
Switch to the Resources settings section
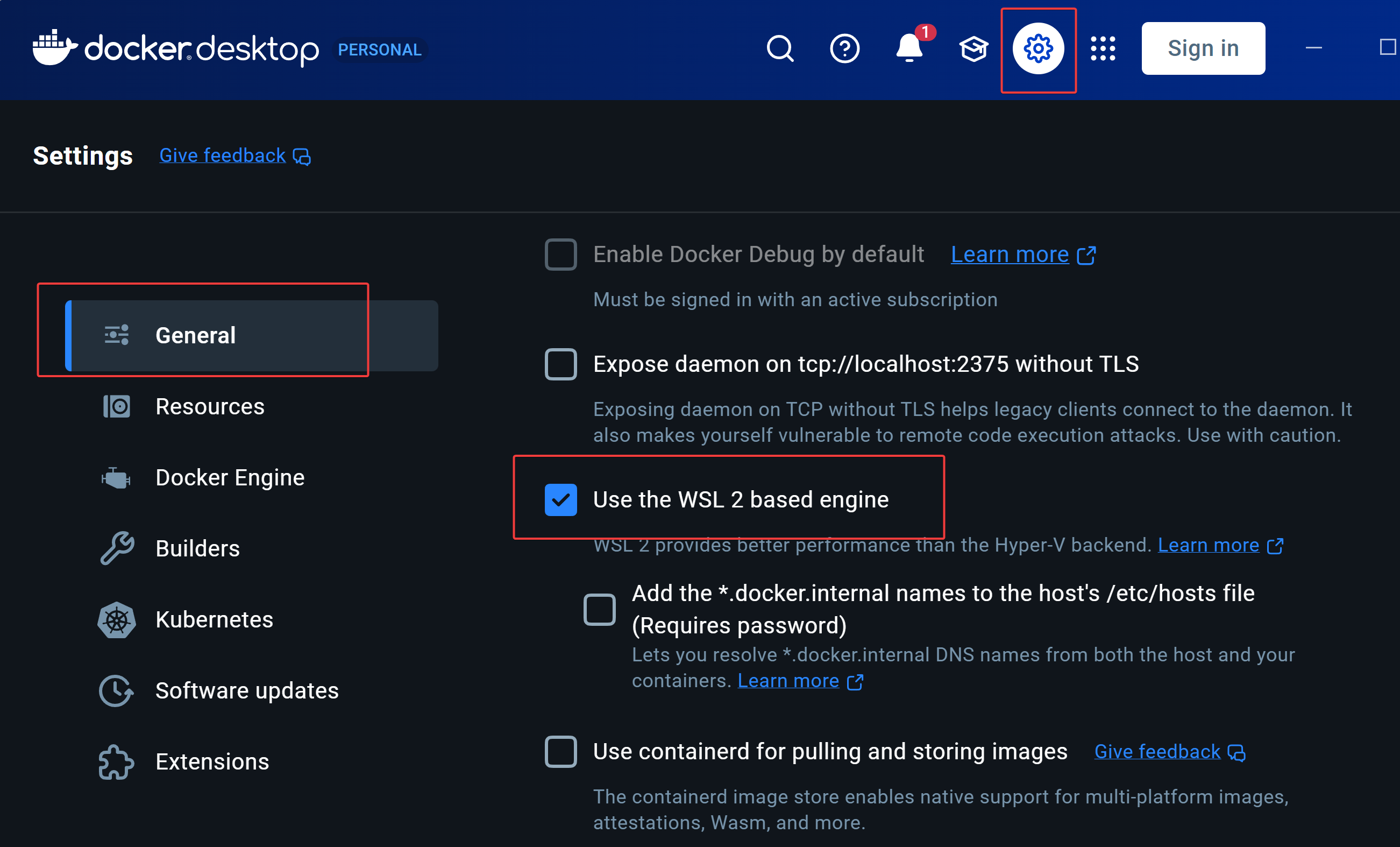252,406
